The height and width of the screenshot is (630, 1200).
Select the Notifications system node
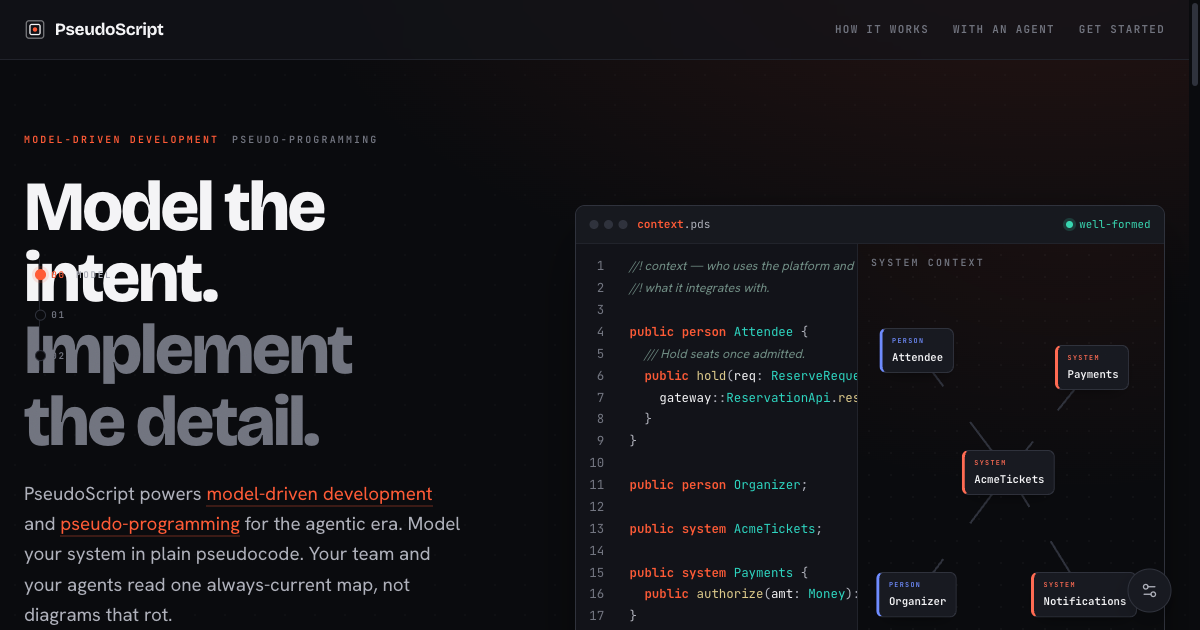tap(1084, 594)
